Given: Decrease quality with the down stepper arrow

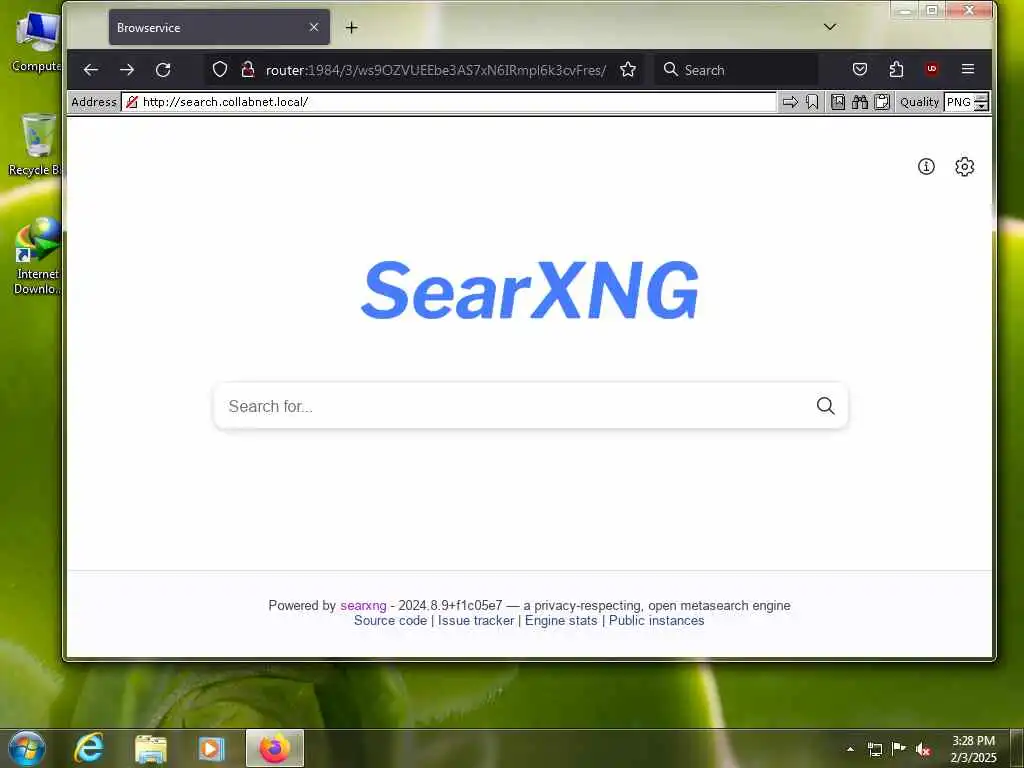Looking at the screenshot, I should (x=981, y=106).
